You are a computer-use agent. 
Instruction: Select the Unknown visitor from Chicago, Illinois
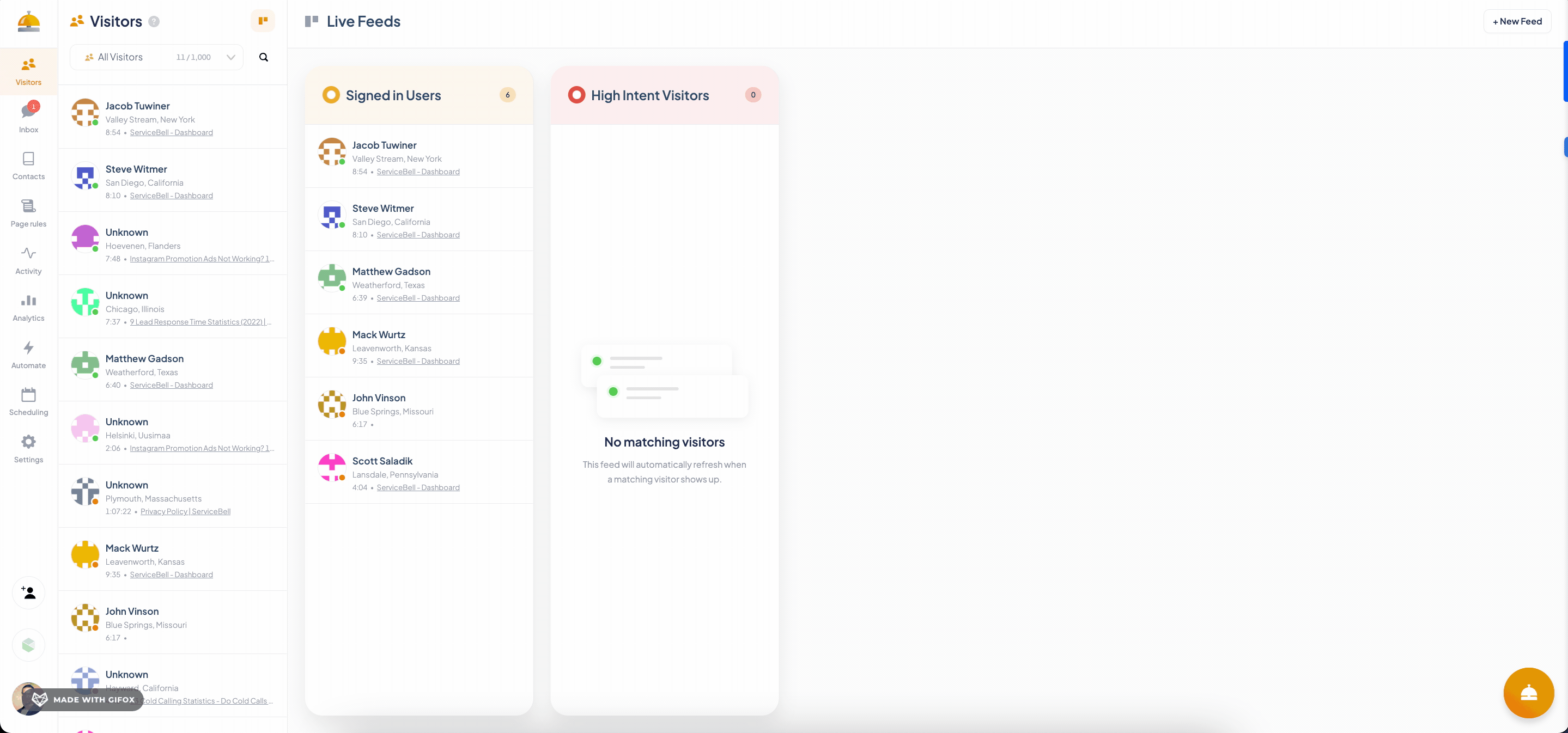click(173, 307)
